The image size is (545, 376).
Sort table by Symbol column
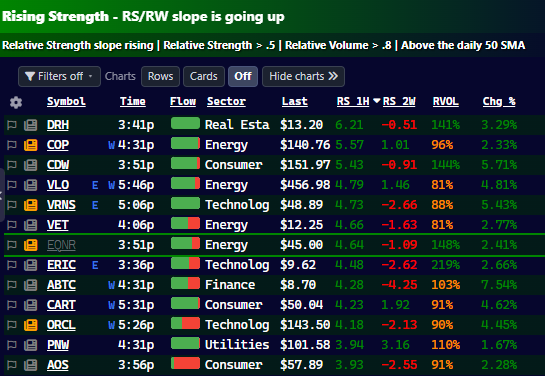(x=66, y=101)
